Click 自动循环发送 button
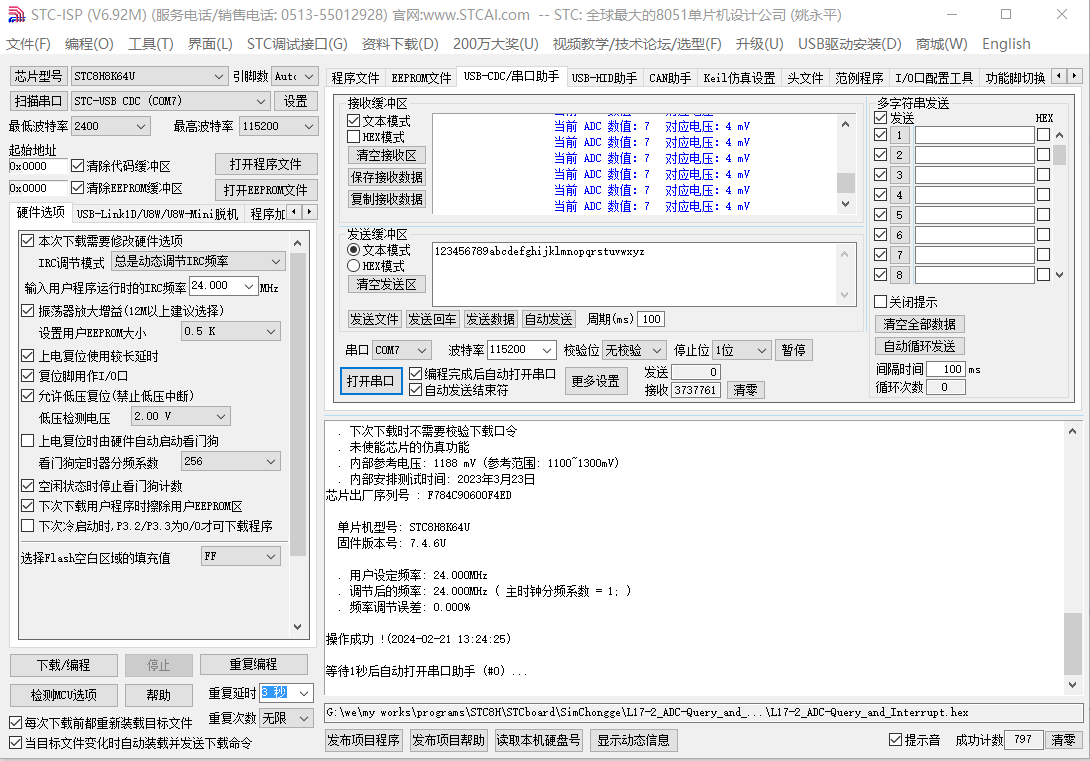The width and height of the screenshot is (1090, 761). pos(919,346)
